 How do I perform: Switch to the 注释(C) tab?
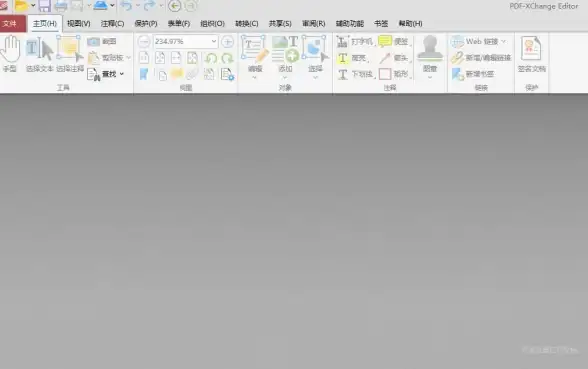pos(112,24)
